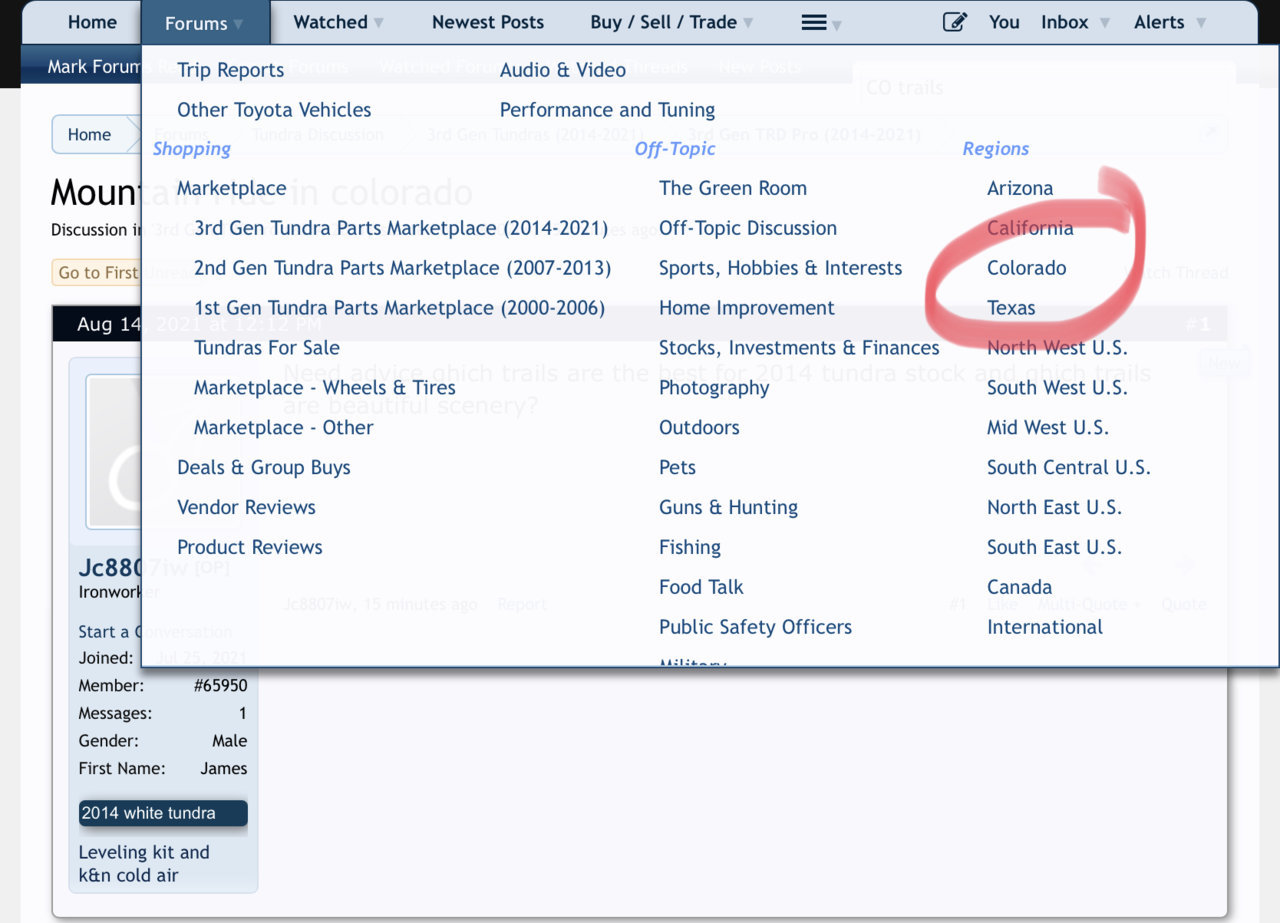The image size is (1280, 923).
Task: Select the Arizona regional forum
Action: pyautogui.click(x=1020, y=188)
